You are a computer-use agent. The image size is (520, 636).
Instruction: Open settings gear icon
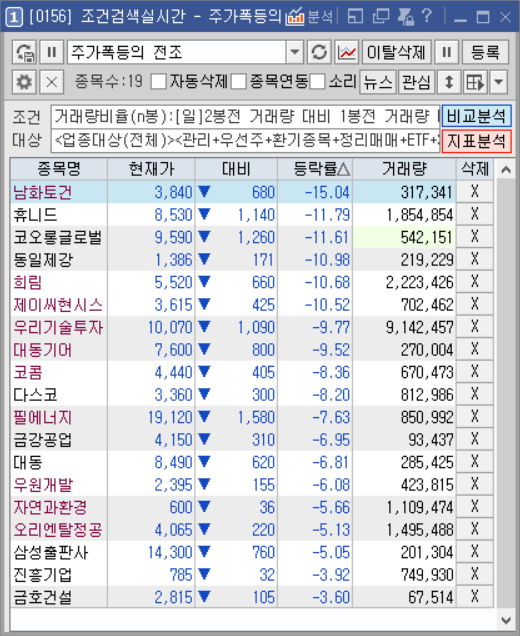coord(24,82)
